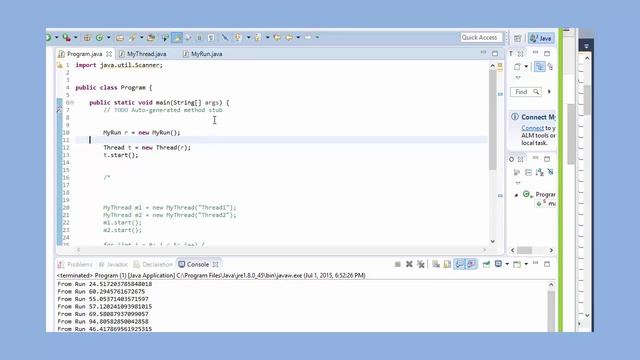The width and height of the screenshot is (640, 360).
Task: Open New Java Class dropdown arrow
Action: click(109, 38)
